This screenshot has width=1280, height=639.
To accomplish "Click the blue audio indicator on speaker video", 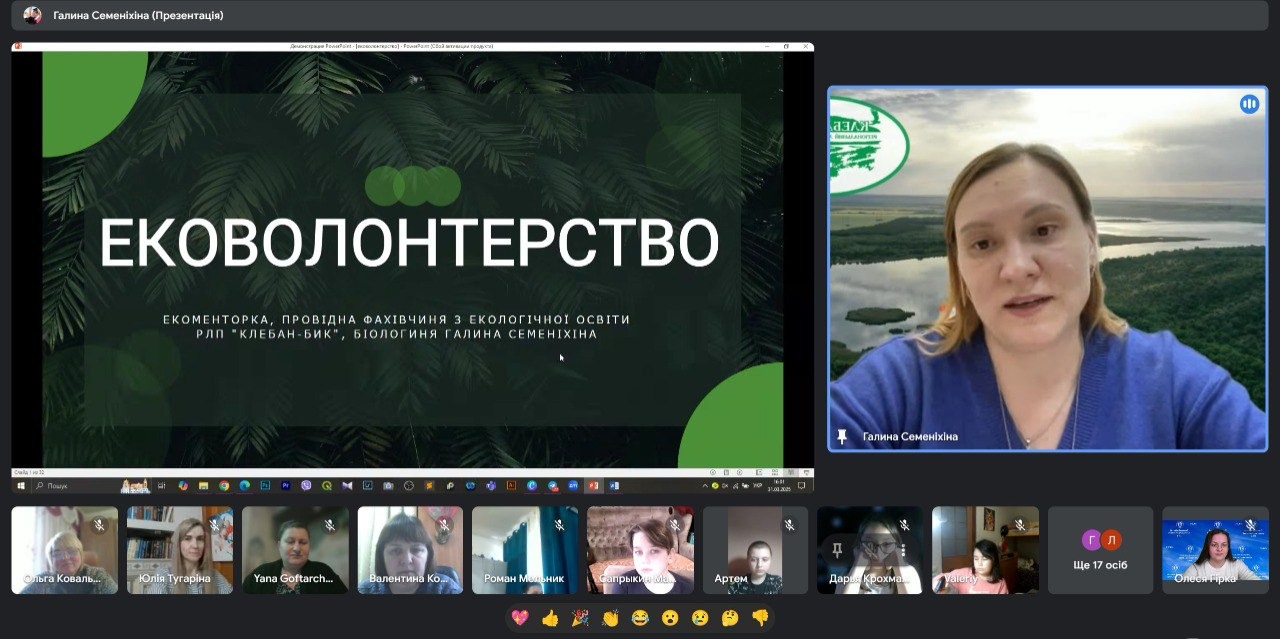I will tap(1249, 104).
